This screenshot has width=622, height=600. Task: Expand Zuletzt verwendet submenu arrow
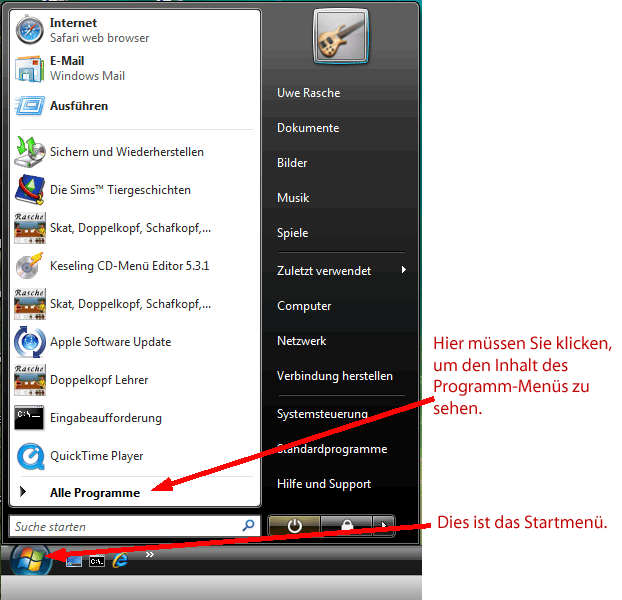403,270
